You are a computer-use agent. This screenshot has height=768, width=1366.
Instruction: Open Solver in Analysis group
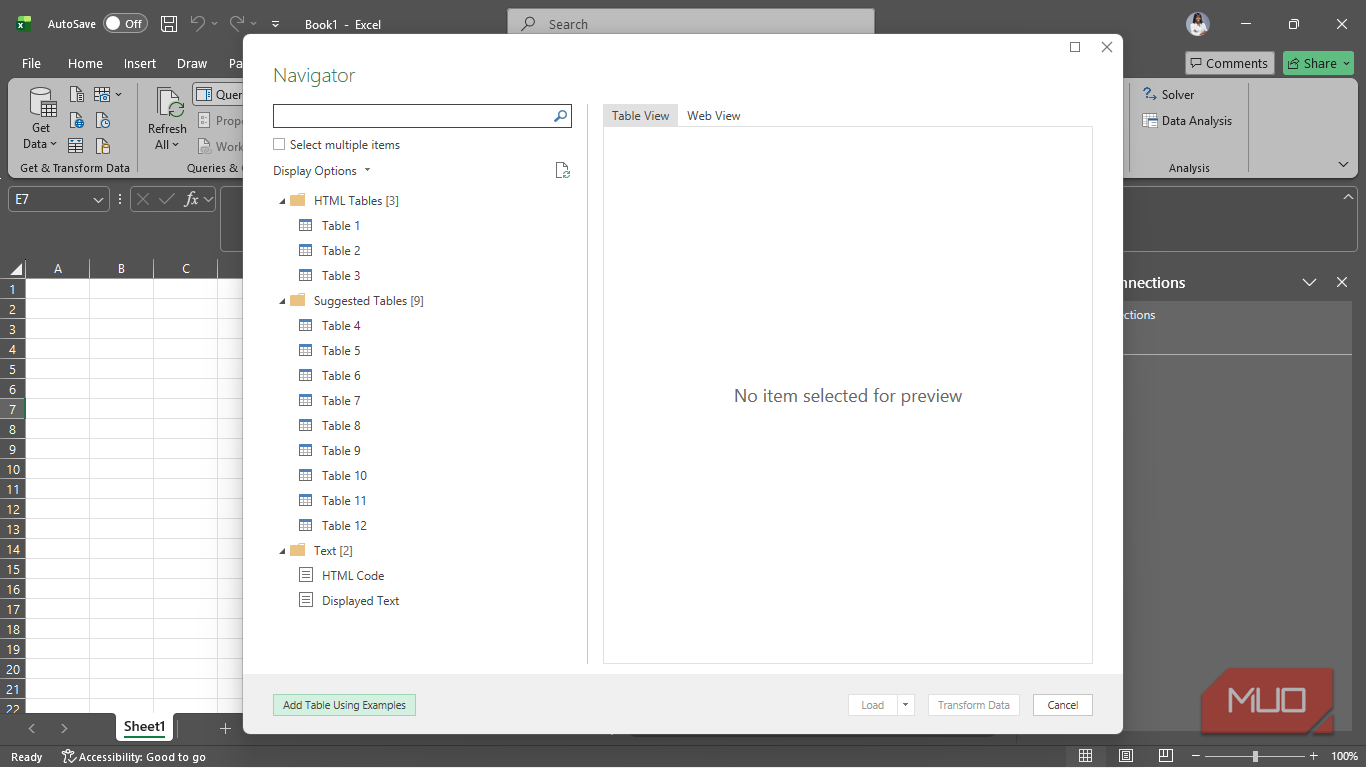tap(1169, 95)
